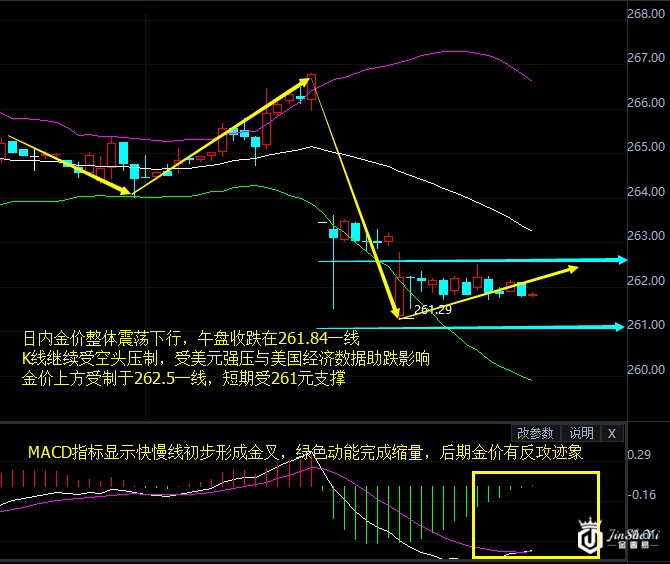This screenshot has width=670, height=564.
Task: Open the 说明 indicator explanation button
Action: [581, 433]
